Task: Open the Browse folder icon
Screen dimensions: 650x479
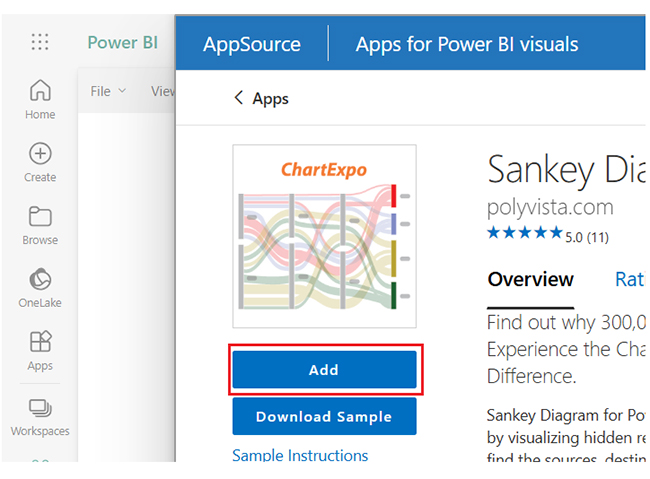Action: point(40,224)
